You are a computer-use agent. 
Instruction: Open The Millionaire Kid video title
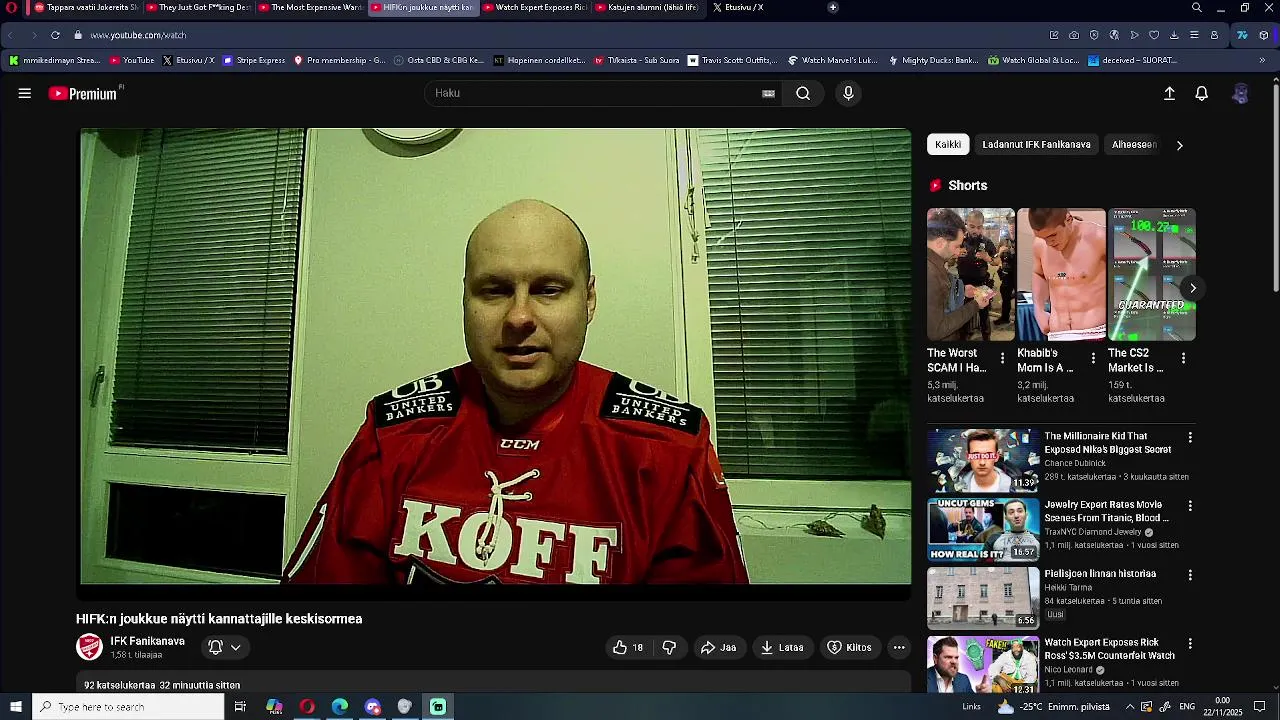tap(1108, 443)
